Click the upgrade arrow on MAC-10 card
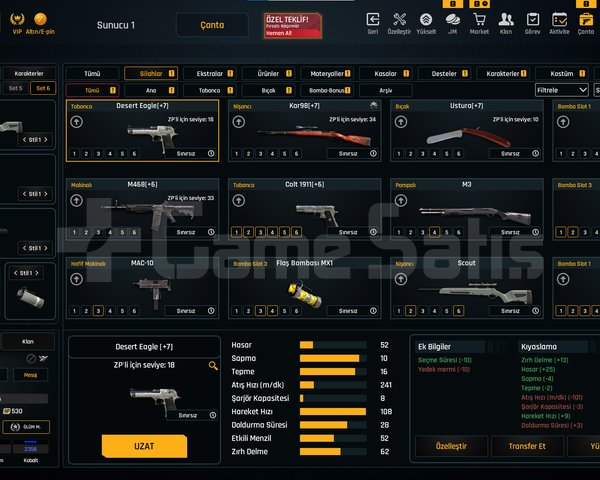The height and width of the screenshot is (480, 600). [x=77, y=279]
